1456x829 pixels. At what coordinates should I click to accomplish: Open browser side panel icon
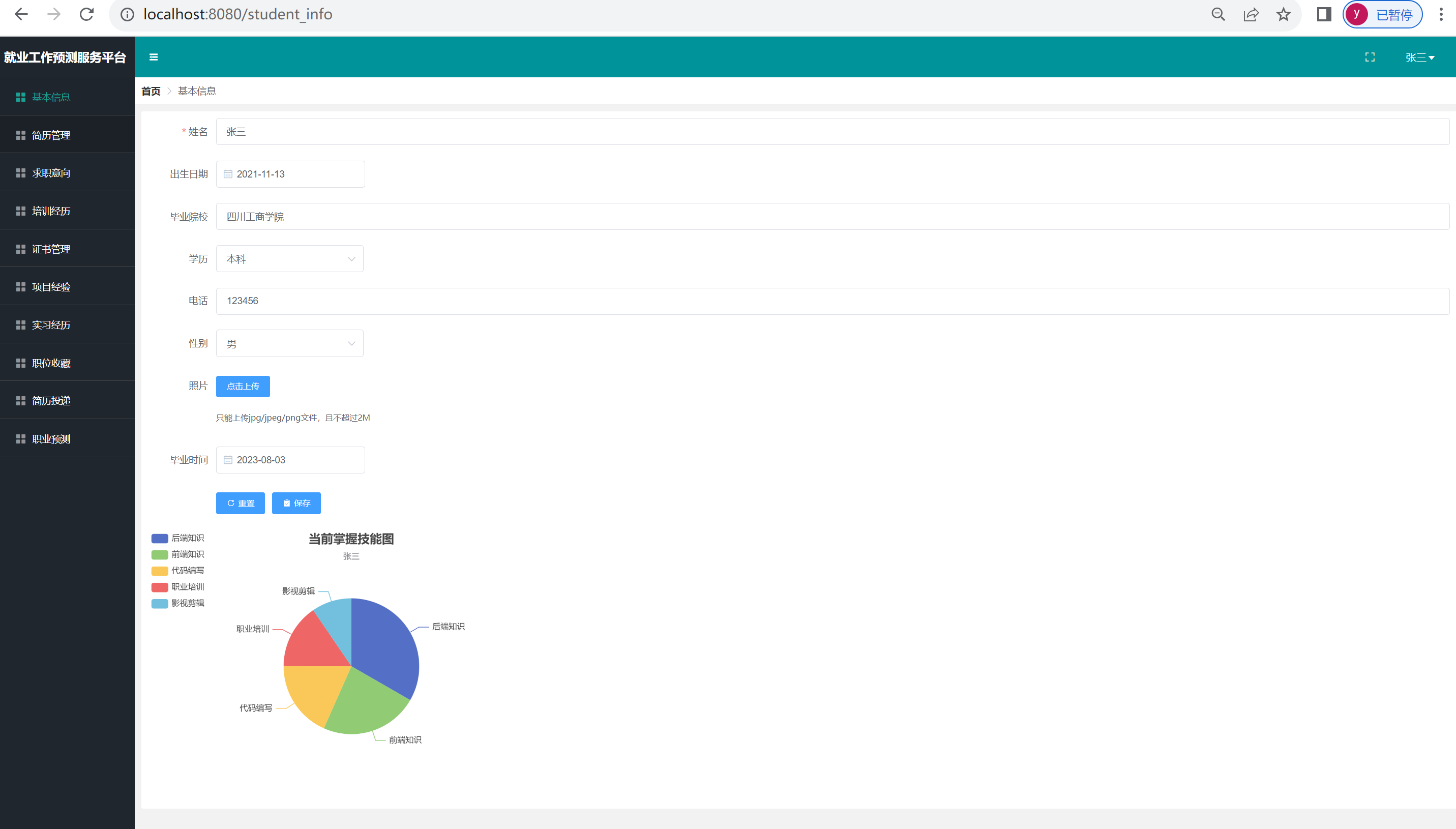pos(1323,14)
